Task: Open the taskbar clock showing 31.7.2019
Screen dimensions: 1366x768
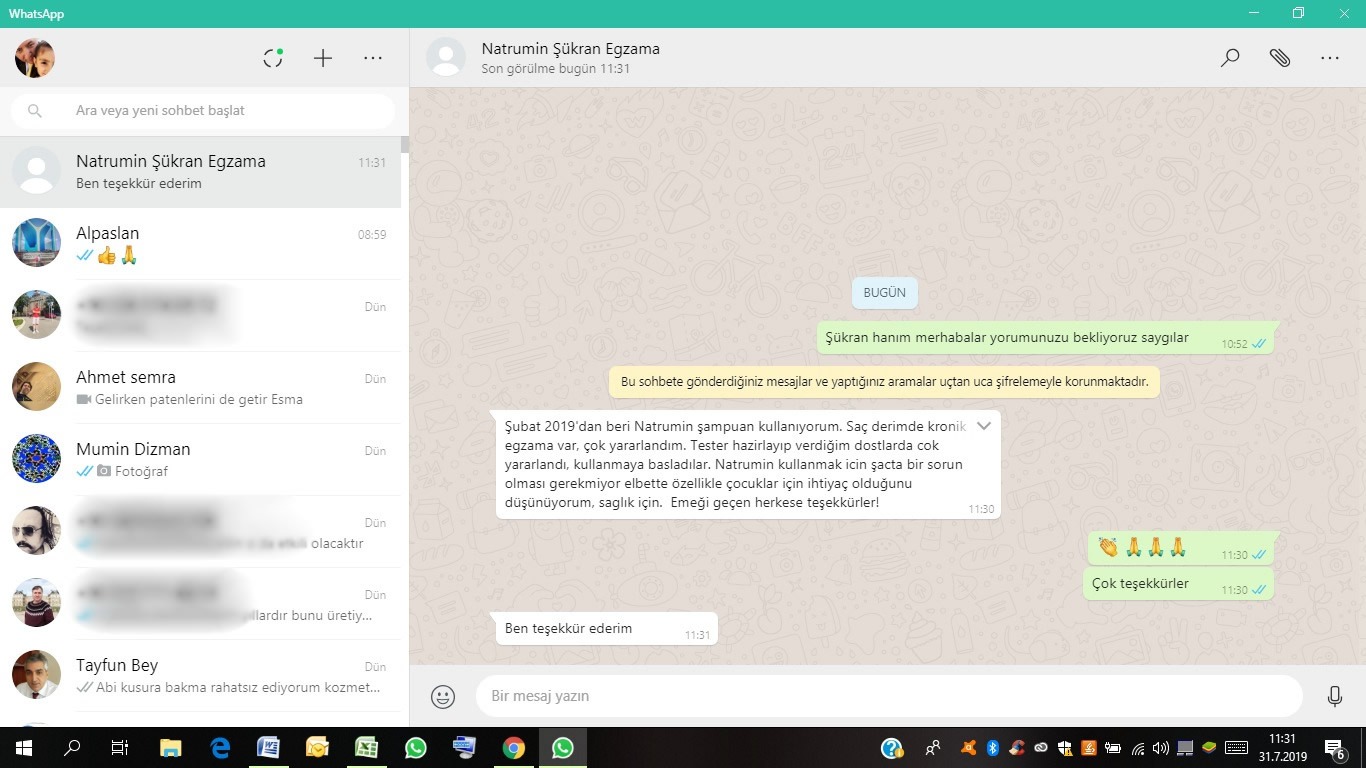Action: point(1282,748)
